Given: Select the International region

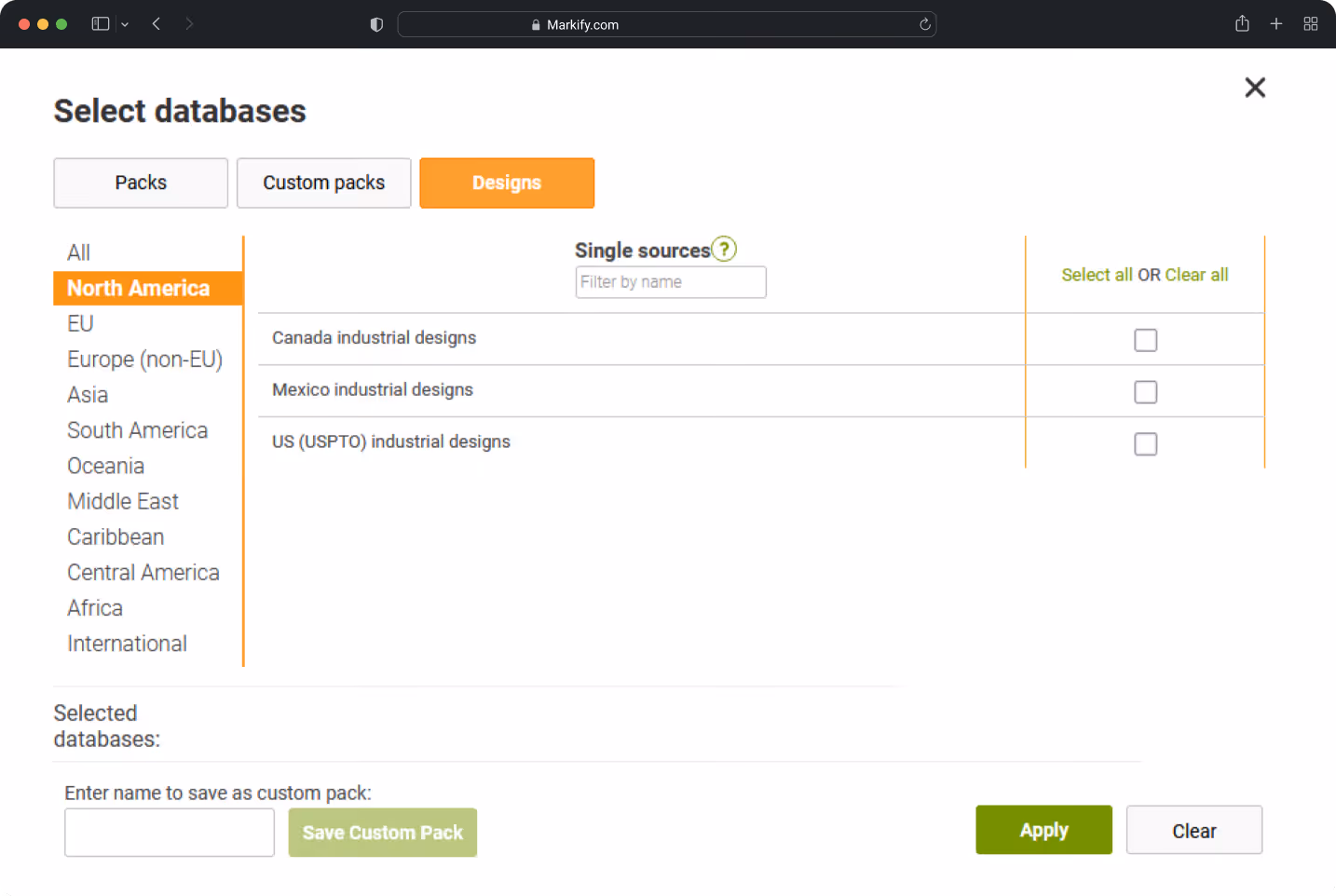Looking at the screenshot, I should point(127,644).
